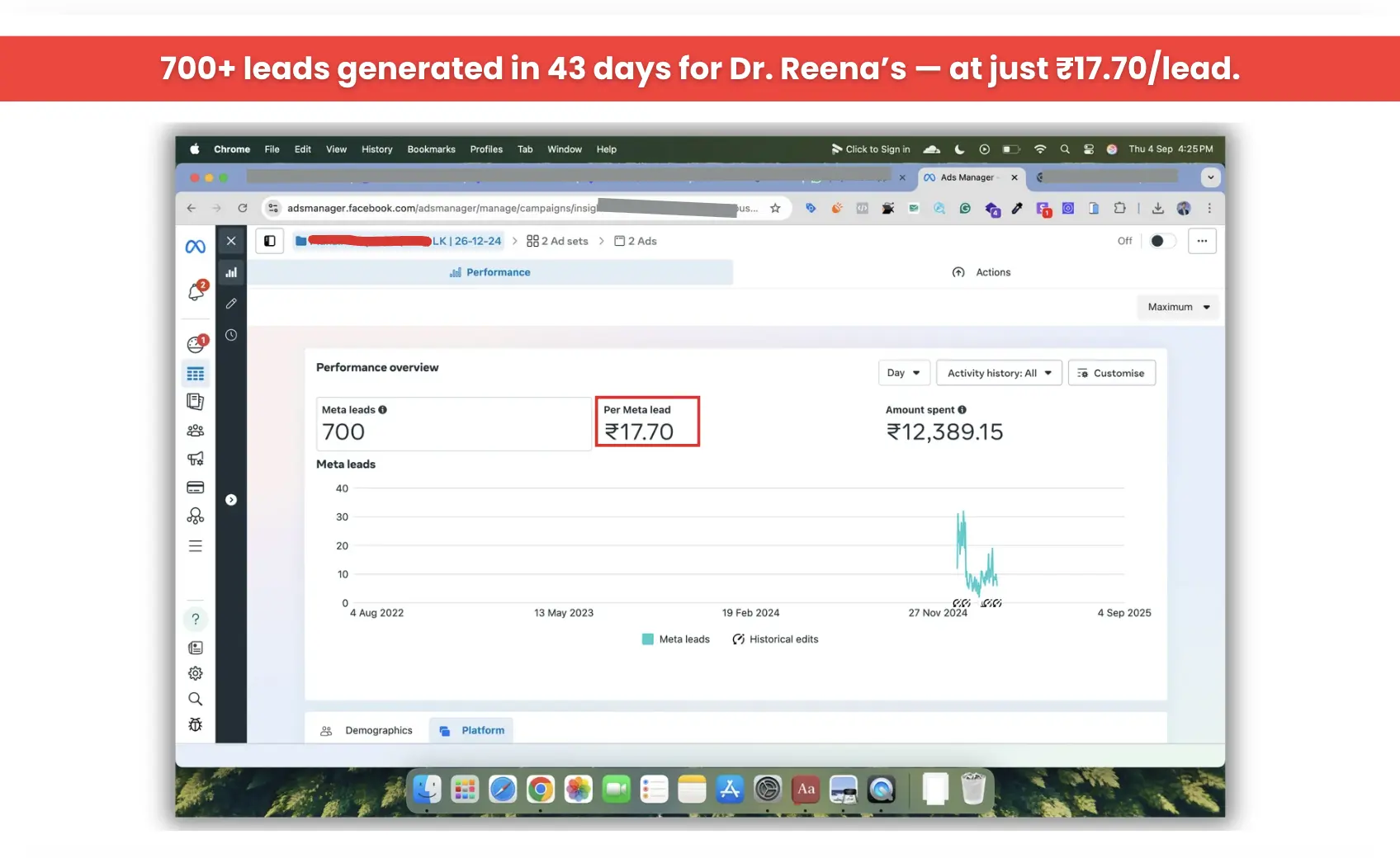Screen dimensions: 1400x858
Task: Open App Store from the dock
Action: pyautogui.click(x=730, y=790)
